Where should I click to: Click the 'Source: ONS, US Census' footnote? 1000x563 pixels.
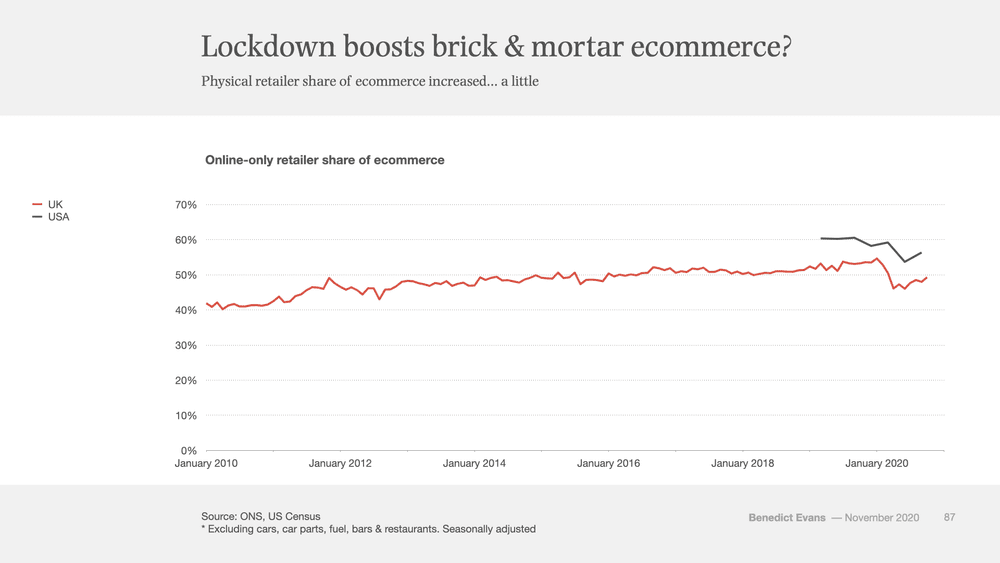click(x=261, y=516)
